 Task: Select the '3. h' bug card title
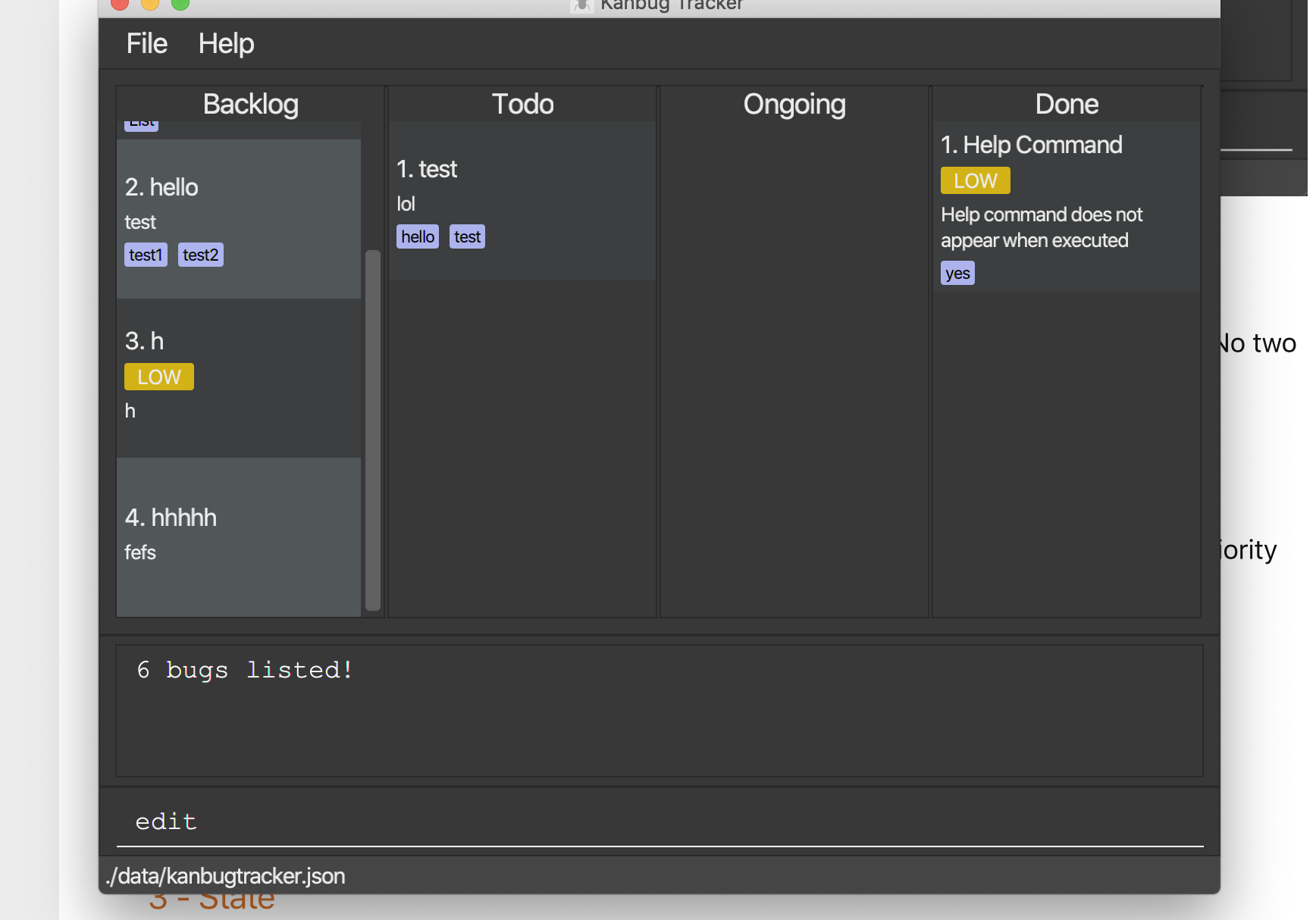144,341
